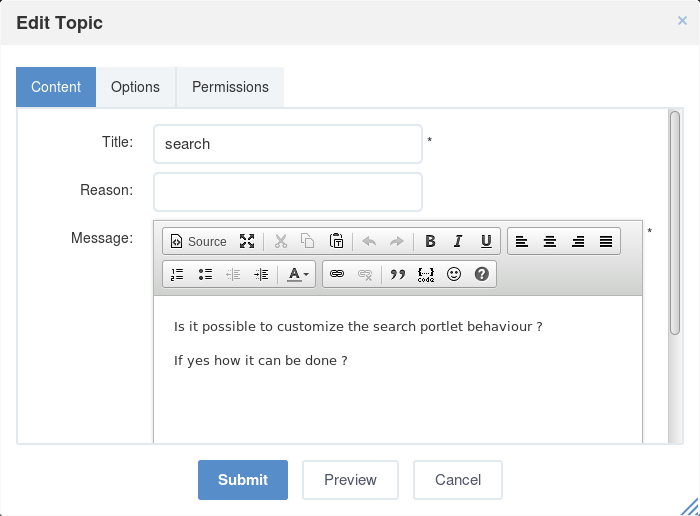Open the text color dropdown
Screen dimensions: 700x516
(298, 274)
